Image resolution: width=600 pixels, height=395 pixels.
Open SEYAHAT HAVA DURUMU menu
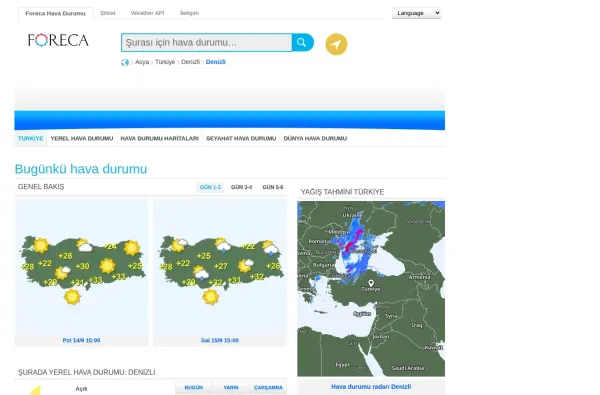241,139
